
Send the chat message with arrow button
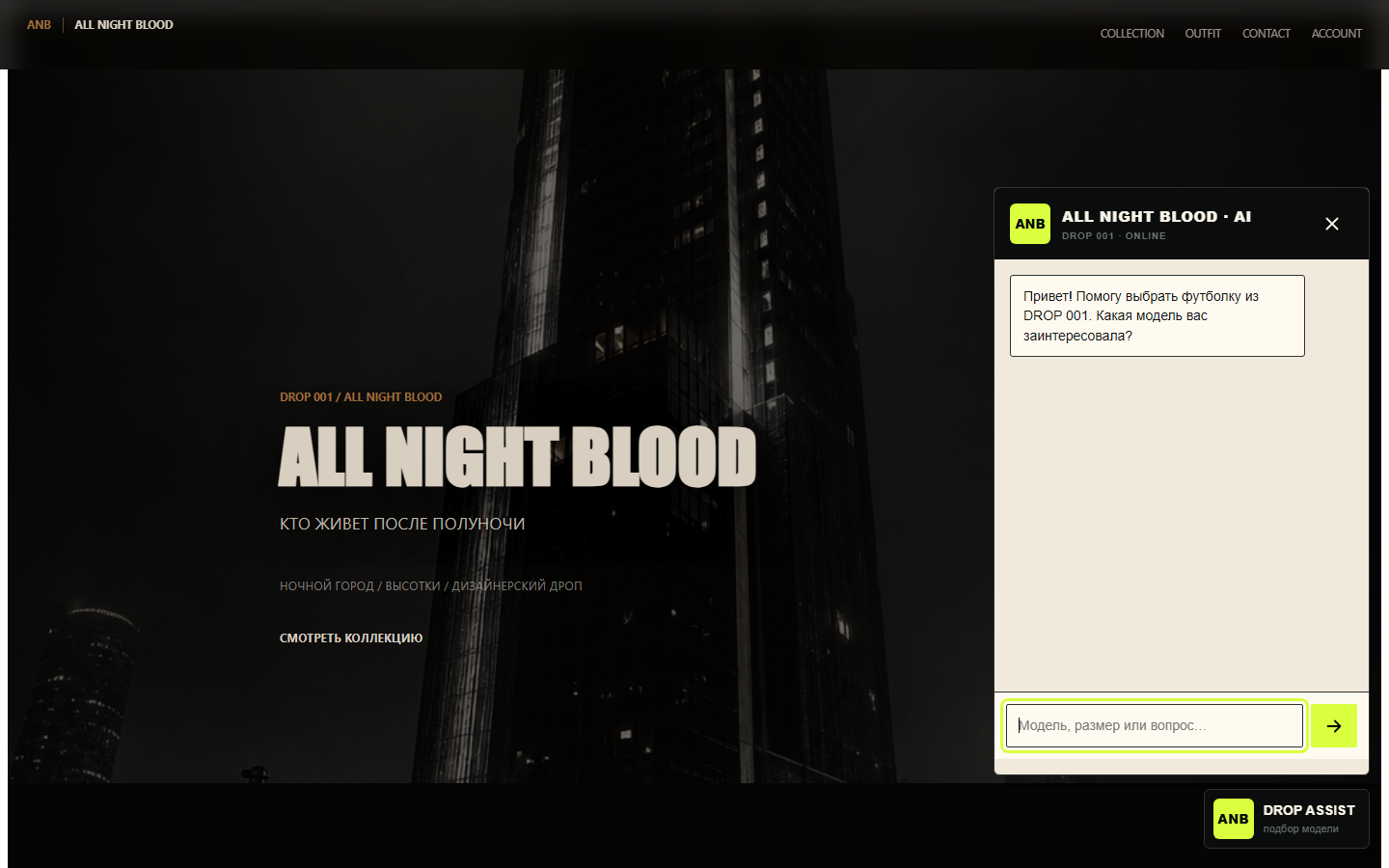coord(1334,725)
